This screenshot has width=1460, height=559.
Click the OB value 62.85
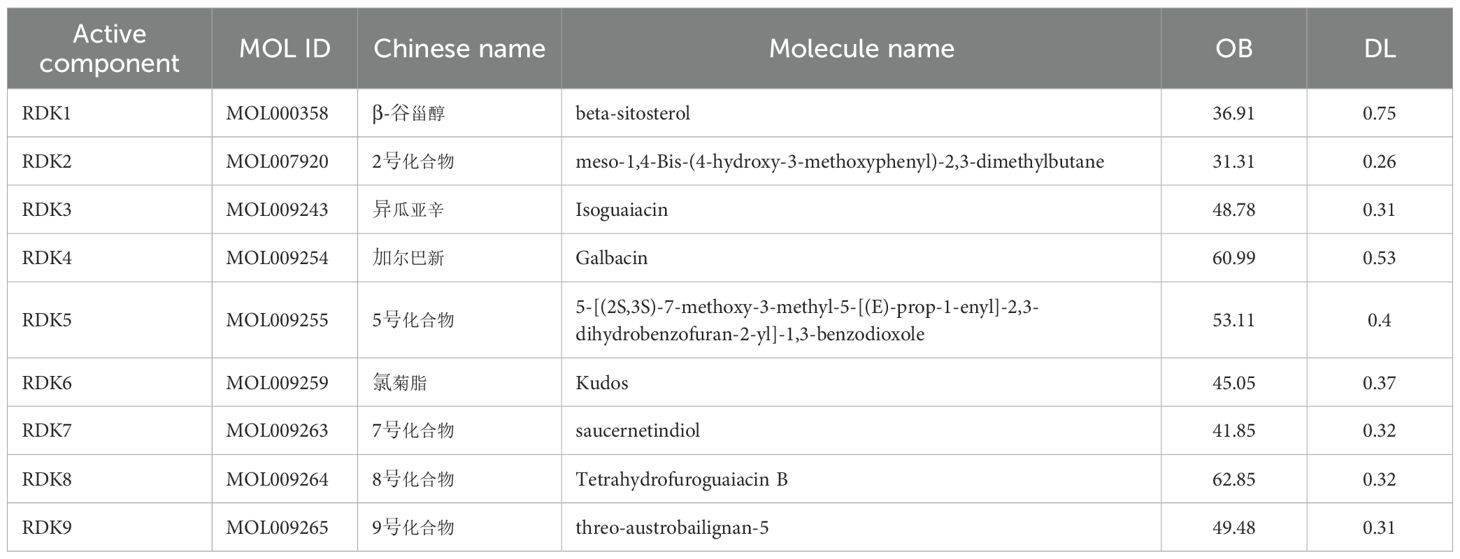tap(1233, 480)
